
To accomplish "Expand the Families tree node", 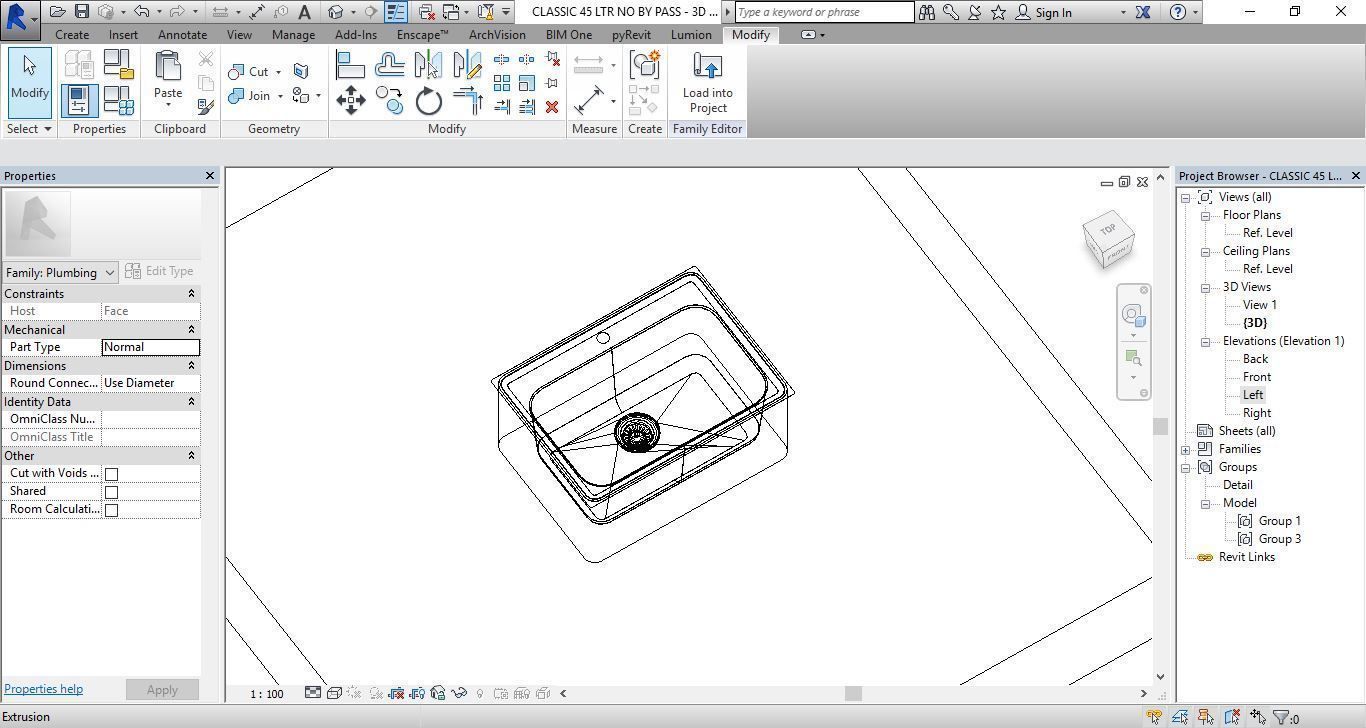I will click(1186, 449).
